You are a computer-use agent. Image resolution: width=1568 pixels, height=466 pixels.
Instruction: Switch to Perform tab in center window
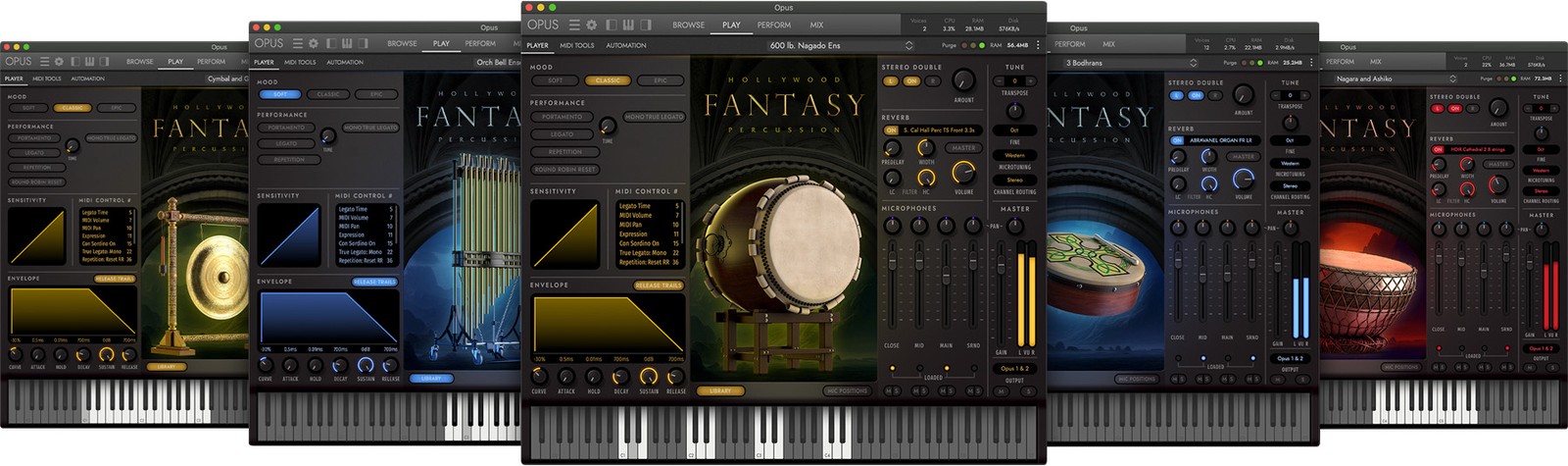point(774,25)
